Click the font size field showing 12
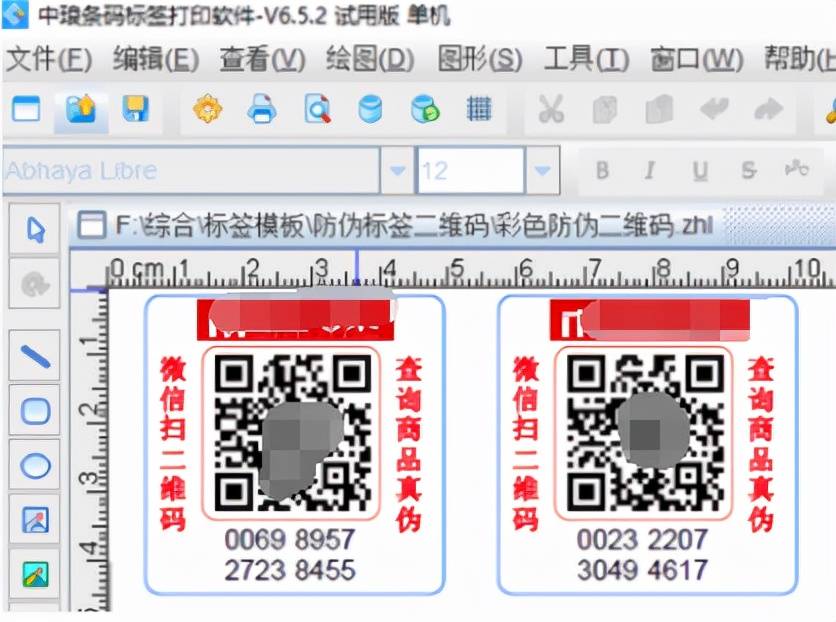The image size is (836, 622). click(470, 171)
